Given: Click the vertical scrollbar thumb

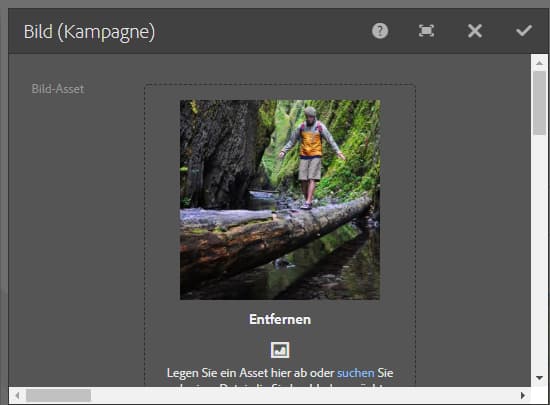Looking at the screenshot, I should pos(539,103).
